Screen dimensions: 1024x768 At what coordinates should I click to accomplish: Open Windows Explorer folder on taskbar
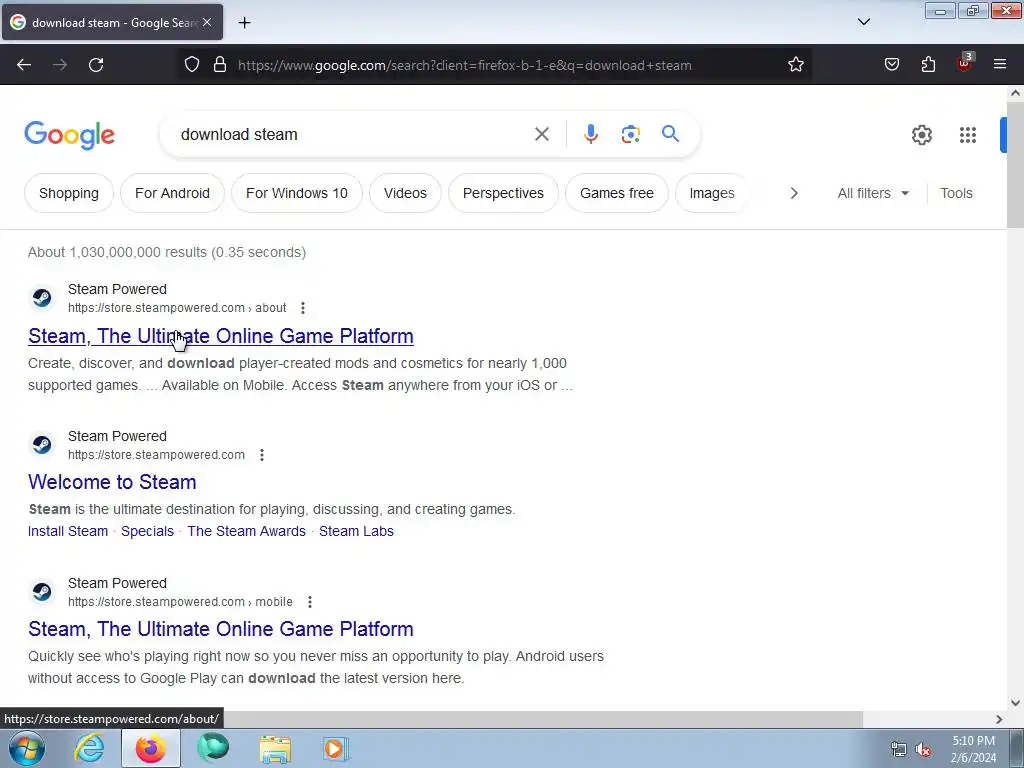point(275,748)
